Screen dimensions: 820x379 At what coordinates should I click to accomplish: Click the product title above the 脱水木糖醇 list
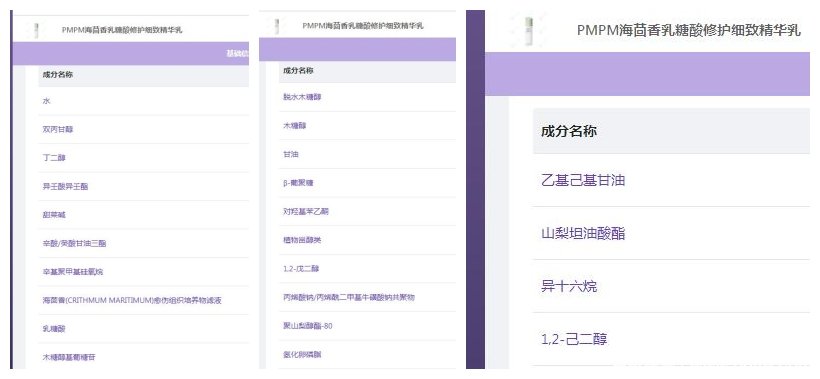coord(363,26)
